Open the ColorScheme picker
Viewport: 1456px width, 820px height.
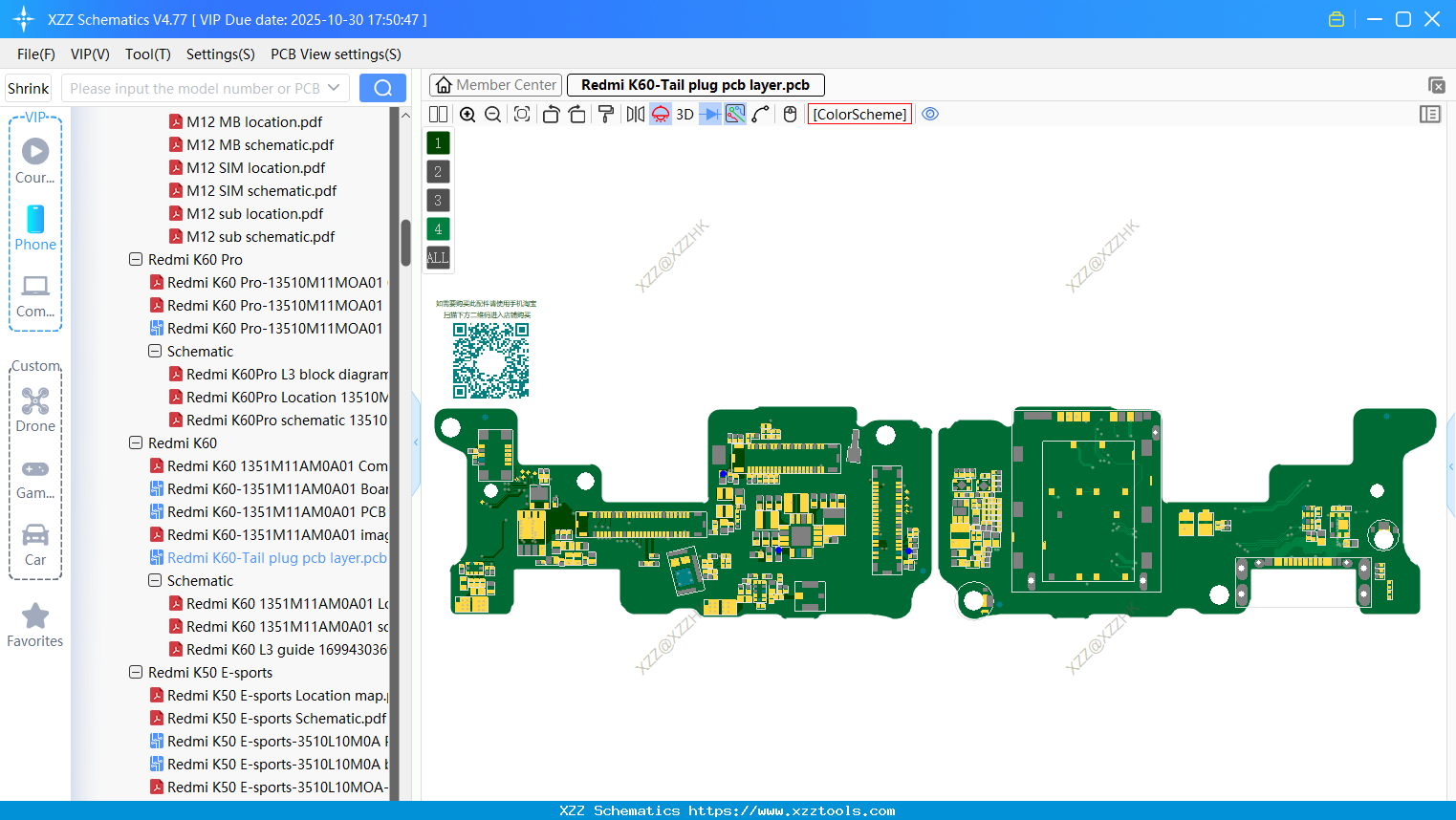pos(858,114)
